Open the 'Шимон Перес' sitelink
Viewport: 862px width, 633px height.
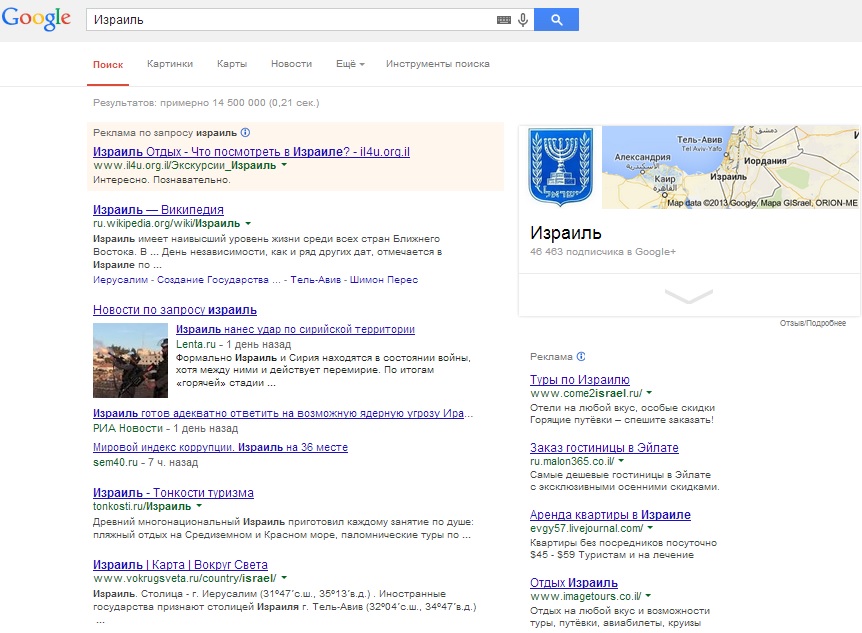(384, 279)
